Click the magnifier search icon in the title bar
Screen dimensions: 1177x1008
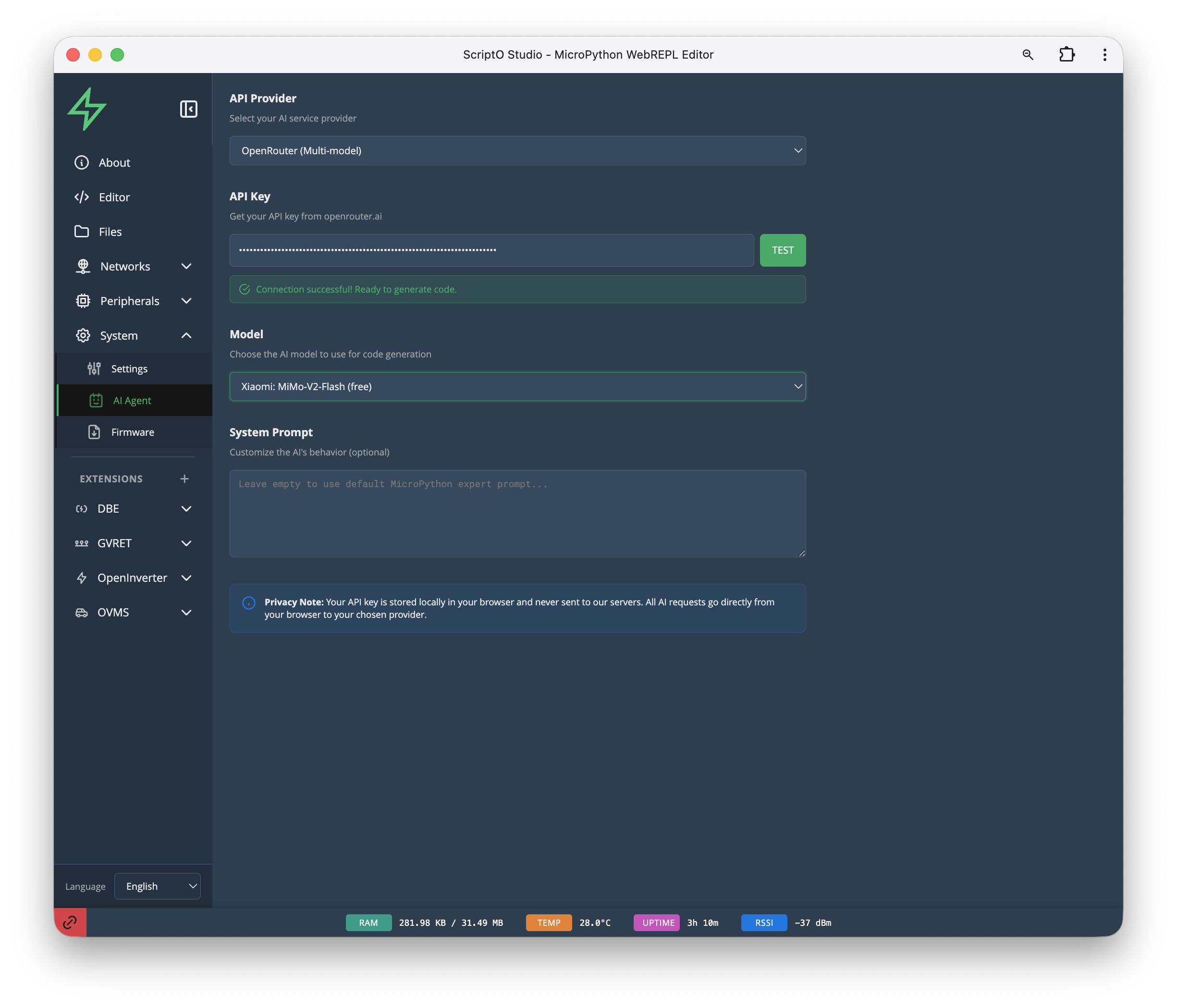click(x=1028, y=55)
